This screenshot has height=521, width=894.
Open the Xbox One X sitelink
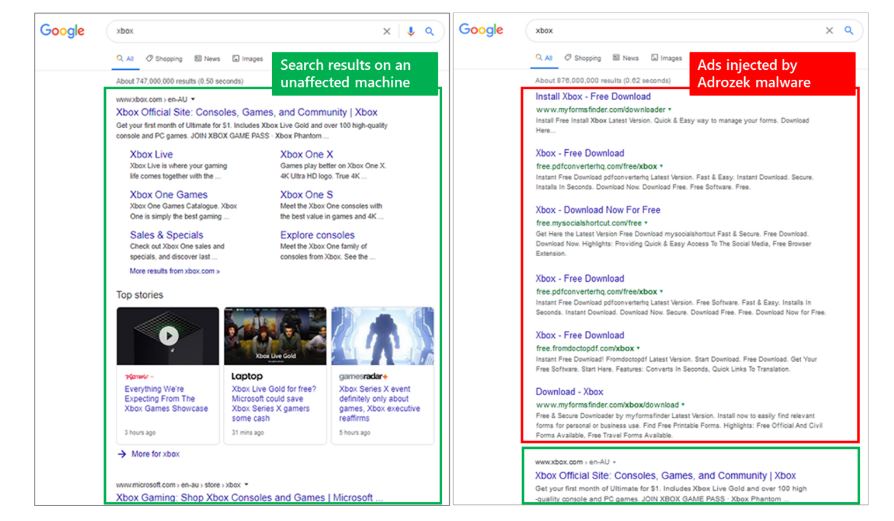pos(306,155)
